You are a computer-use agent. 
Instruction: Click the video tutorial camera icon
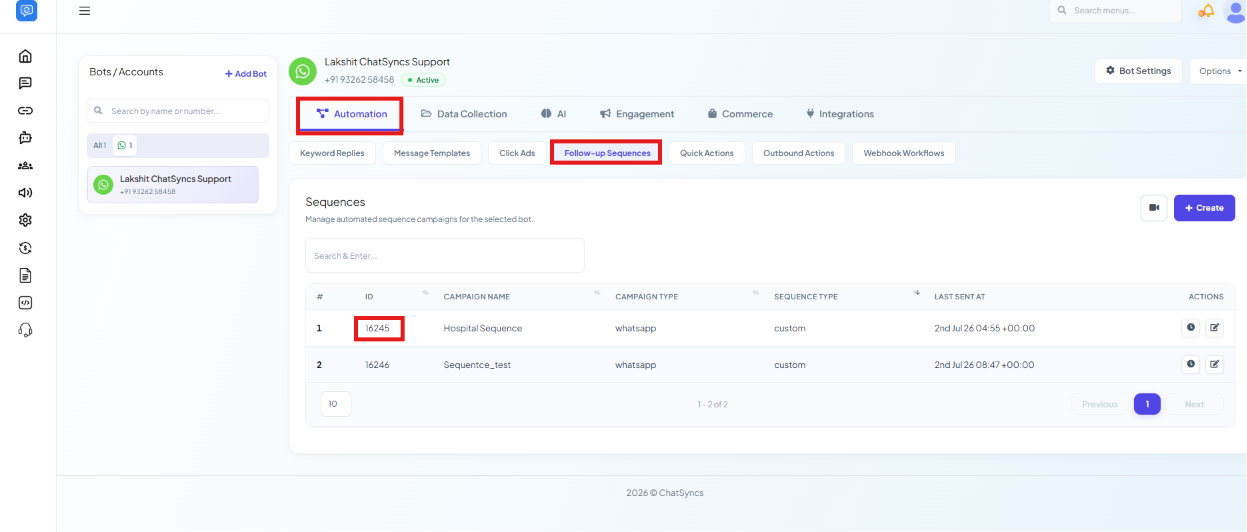(x=1154, y=208)
